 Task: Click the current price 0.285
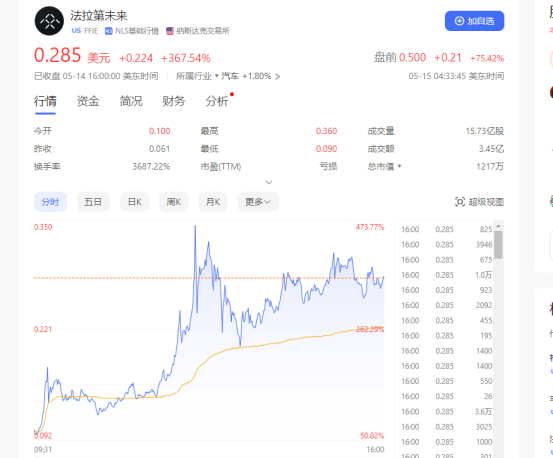click(57, 55)
